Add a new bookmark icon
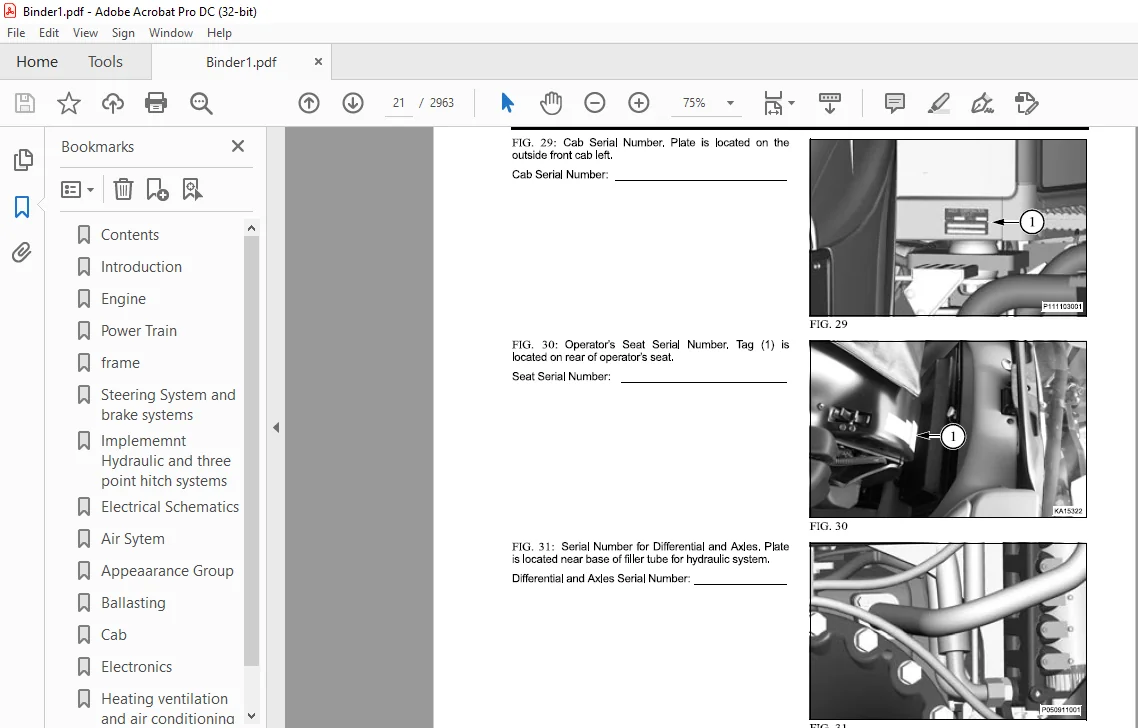The image size is (1138, 728). click(x=157, y=189)
